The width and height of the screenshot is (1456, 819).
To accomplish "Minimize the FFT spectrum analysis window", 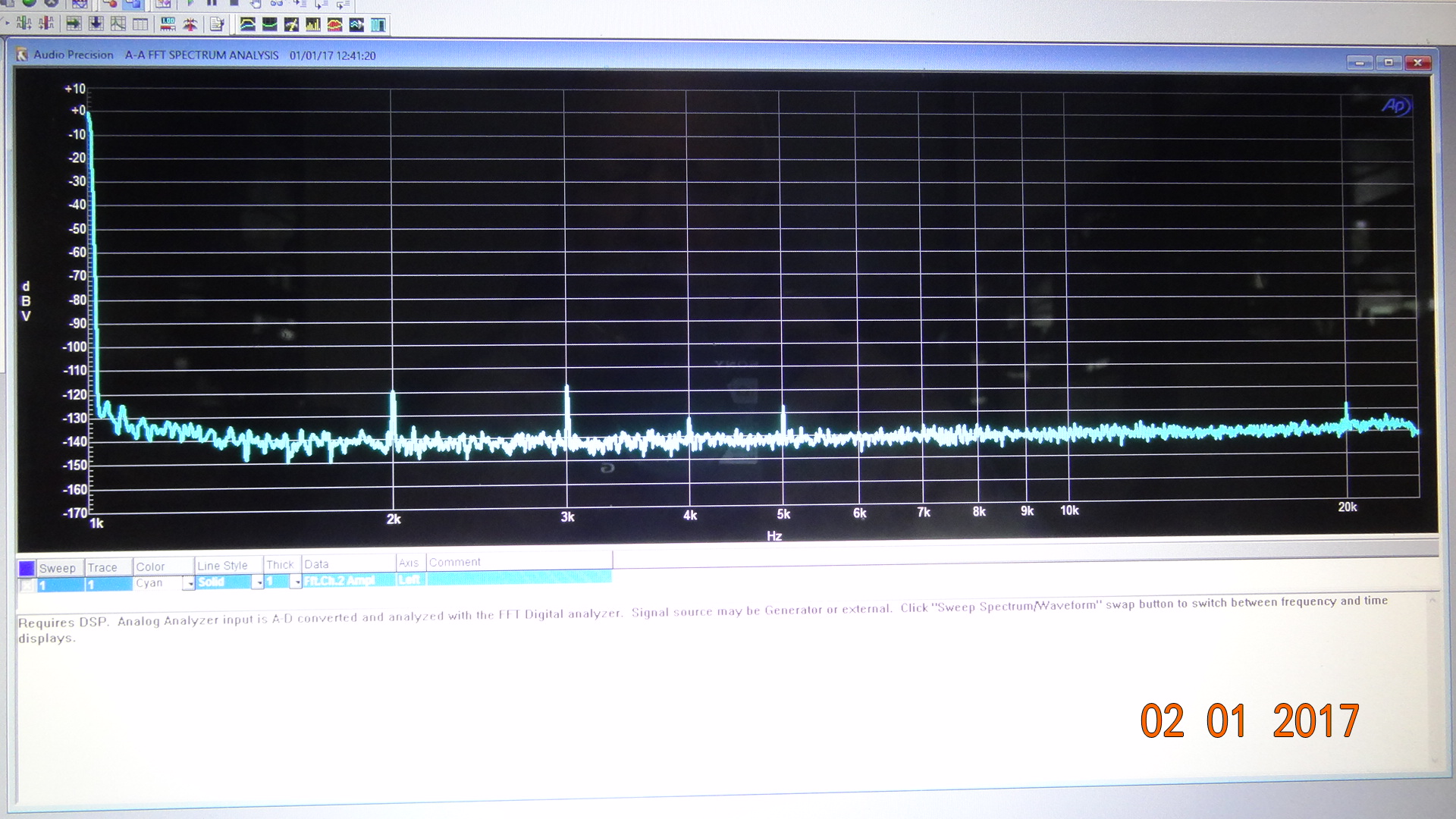I will point(1359,62).
